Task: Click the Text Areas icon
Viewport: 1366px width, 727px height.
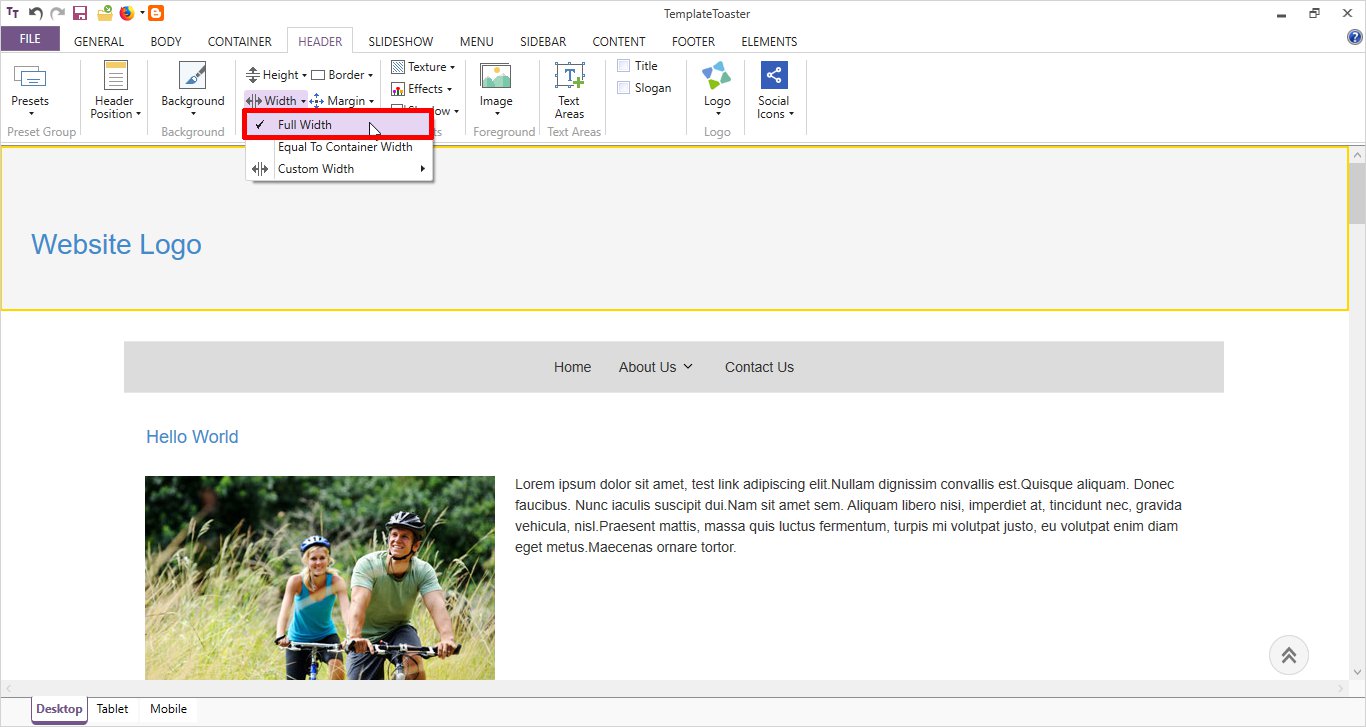Action: pos(569,78)
